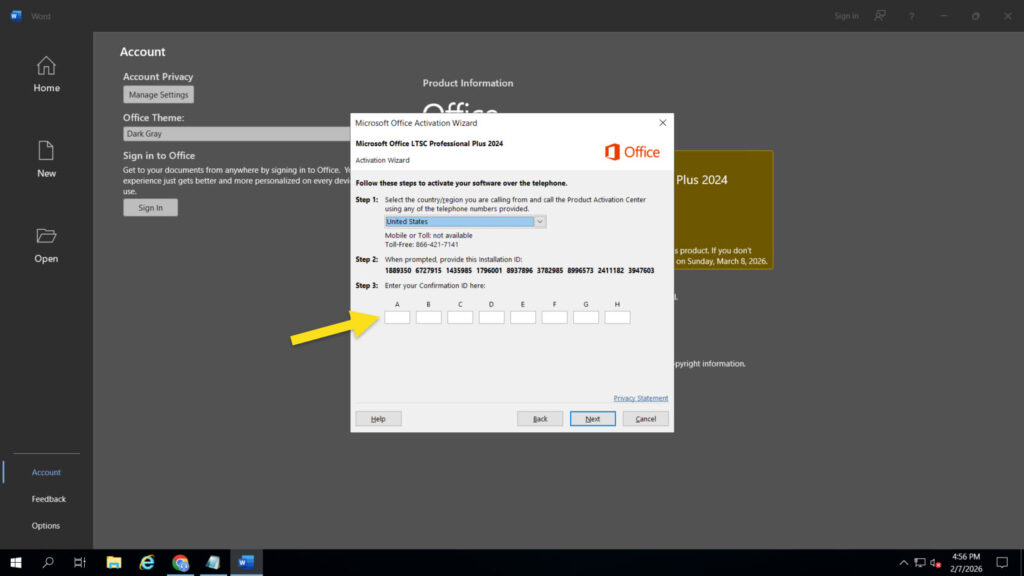Click Confirmation ID field H
The width and height of the screenshot is (1024, 576).
pyautogui.click(x=617, y=317)
